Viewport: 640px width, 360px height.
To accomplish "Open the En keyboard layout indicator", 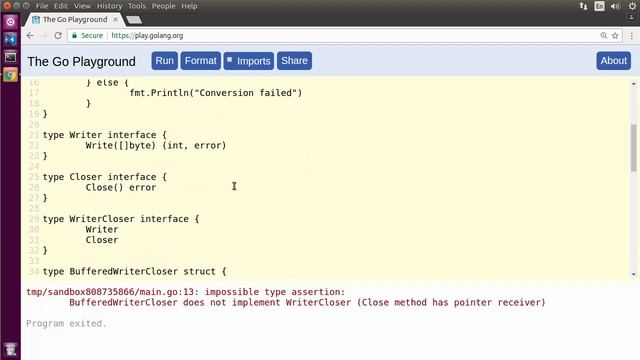I will tap(599, 6).
